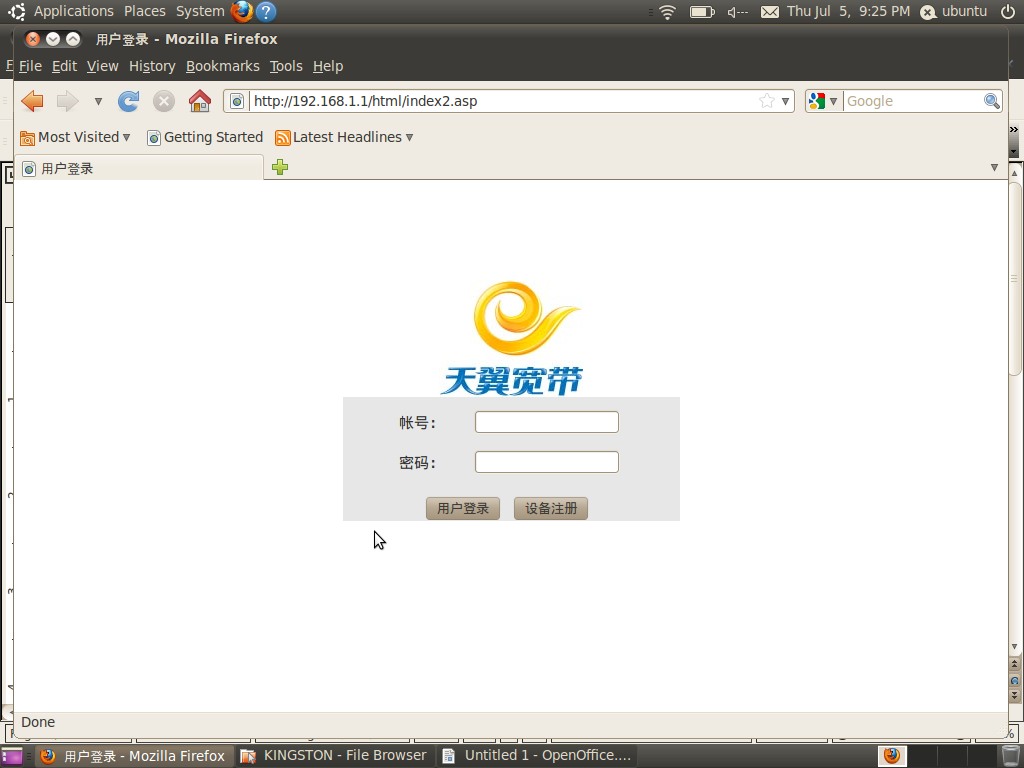Viewport: 1024px width, 768px height.
Task: Click the Most Visited folder icon
Action: pyautogui.click(x=27, y=138)
